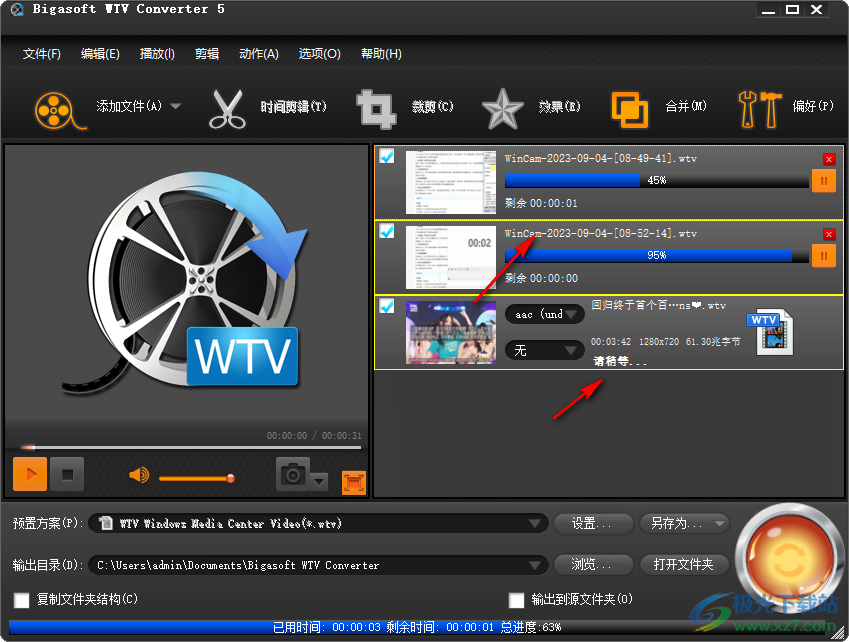This screenshot has height=642, width=849.
Task: Open the 另存为 dropdown arrow
Action: (x=720, y=523)
